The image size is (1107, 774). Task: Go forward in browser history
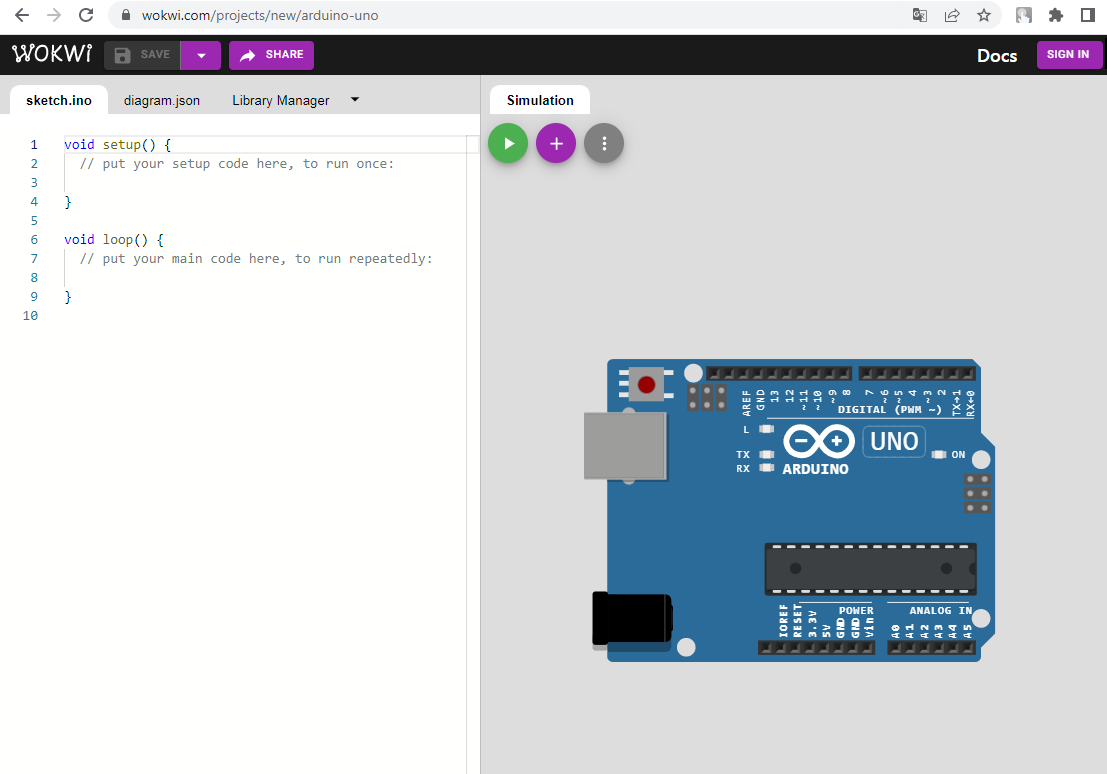54,15
